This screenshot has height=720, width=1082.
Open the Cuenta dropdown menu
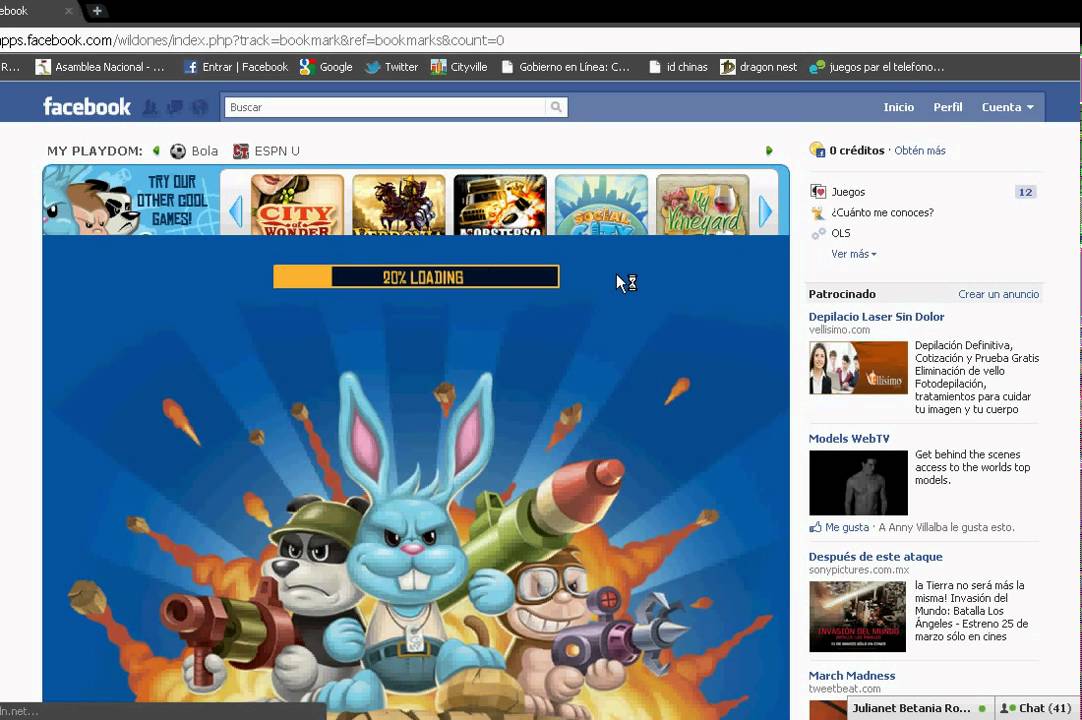pos(1007,107)
